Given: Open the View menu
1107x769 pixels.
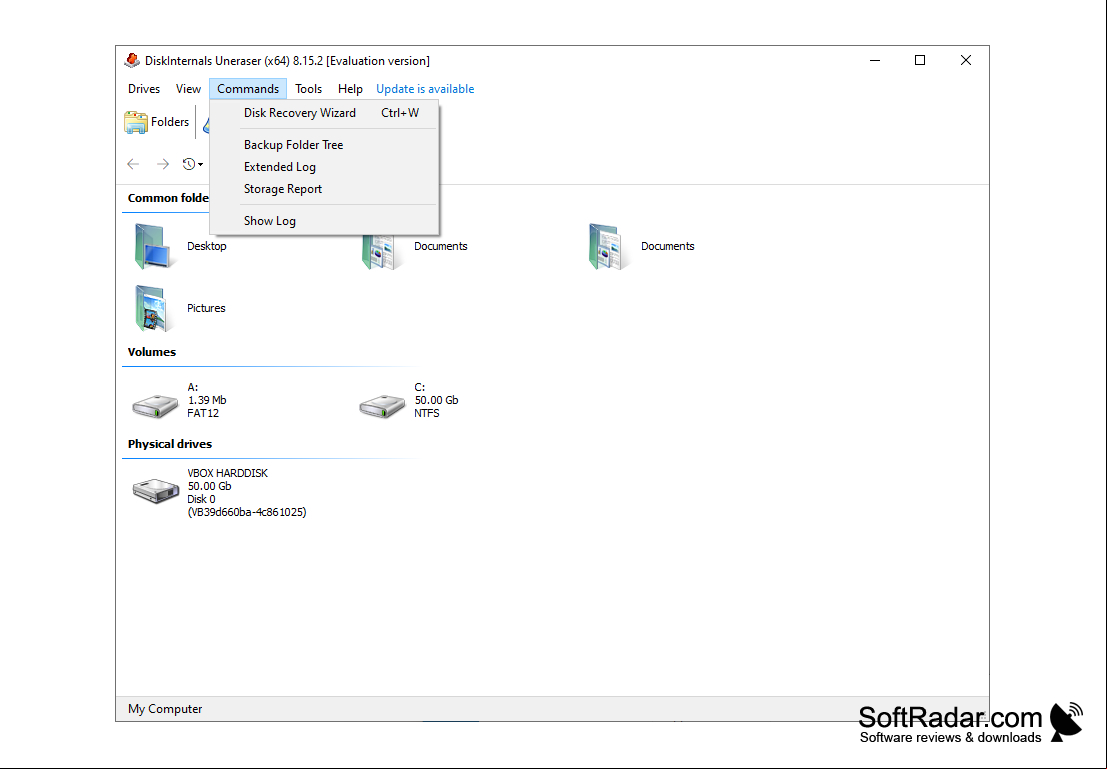Looking at the screenshot, I should click(188, 89).
